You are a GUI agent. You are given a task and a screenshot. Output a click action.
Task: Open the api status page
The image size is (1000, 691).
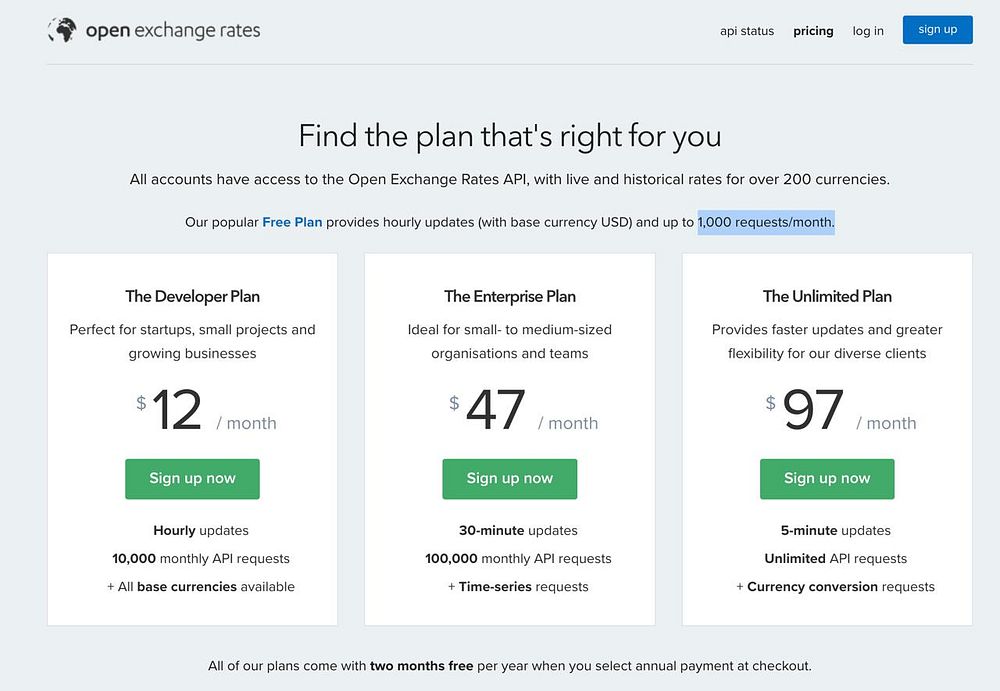[747, 31]
